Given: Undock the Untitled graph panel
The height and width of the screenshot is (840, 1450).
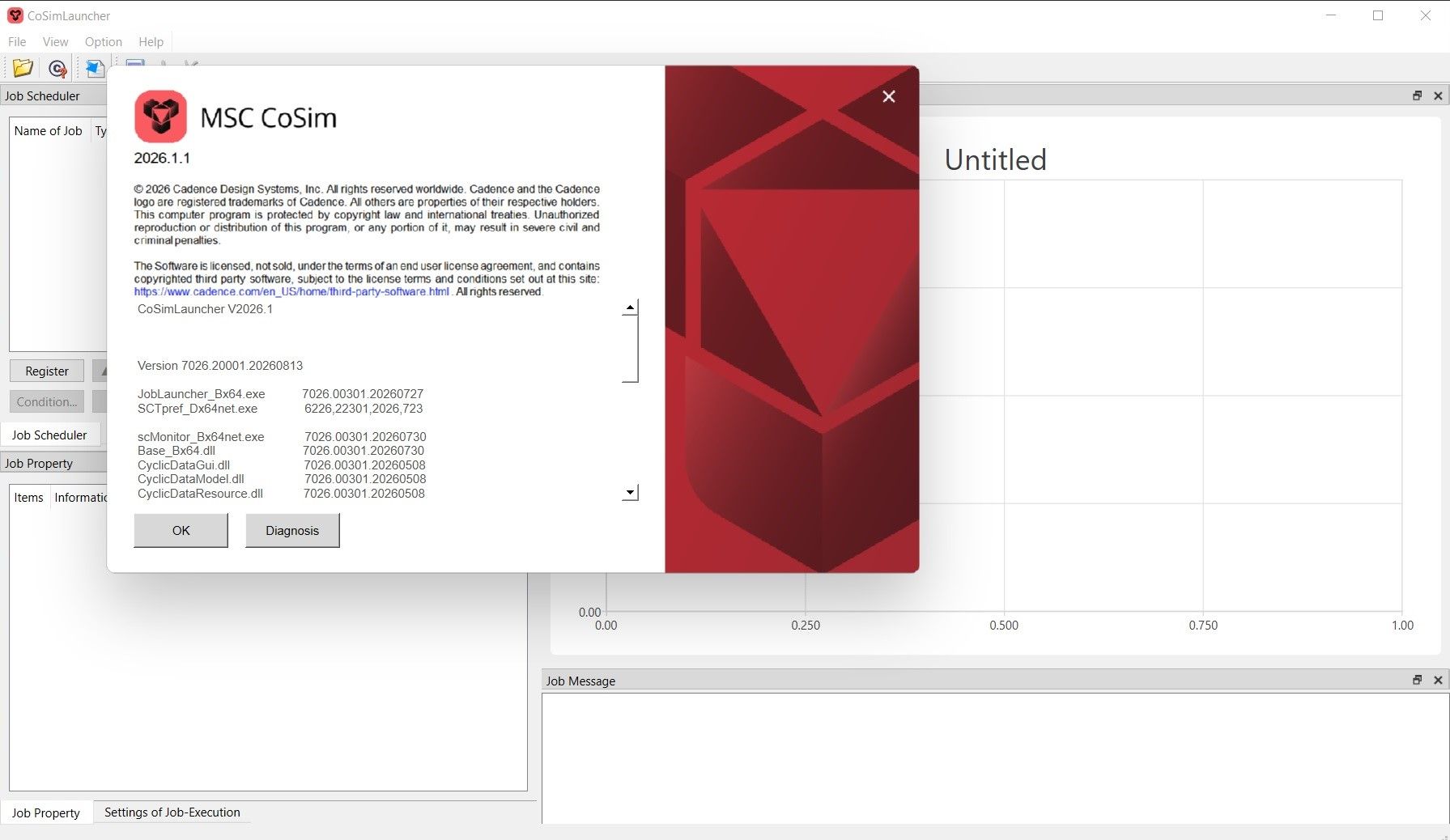Looking at the screenshot, I should pos(1417,95).
